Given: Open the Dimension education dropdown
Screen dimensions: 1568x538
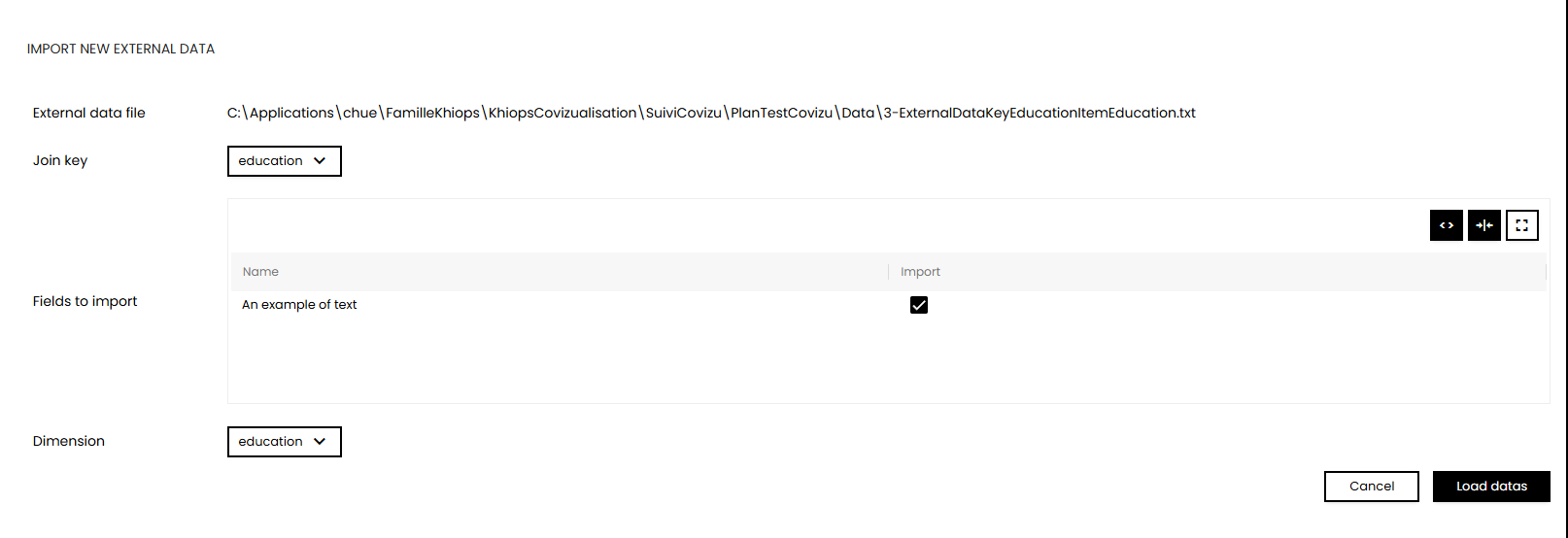Looking at the screenshot, I should click(284, 442).
